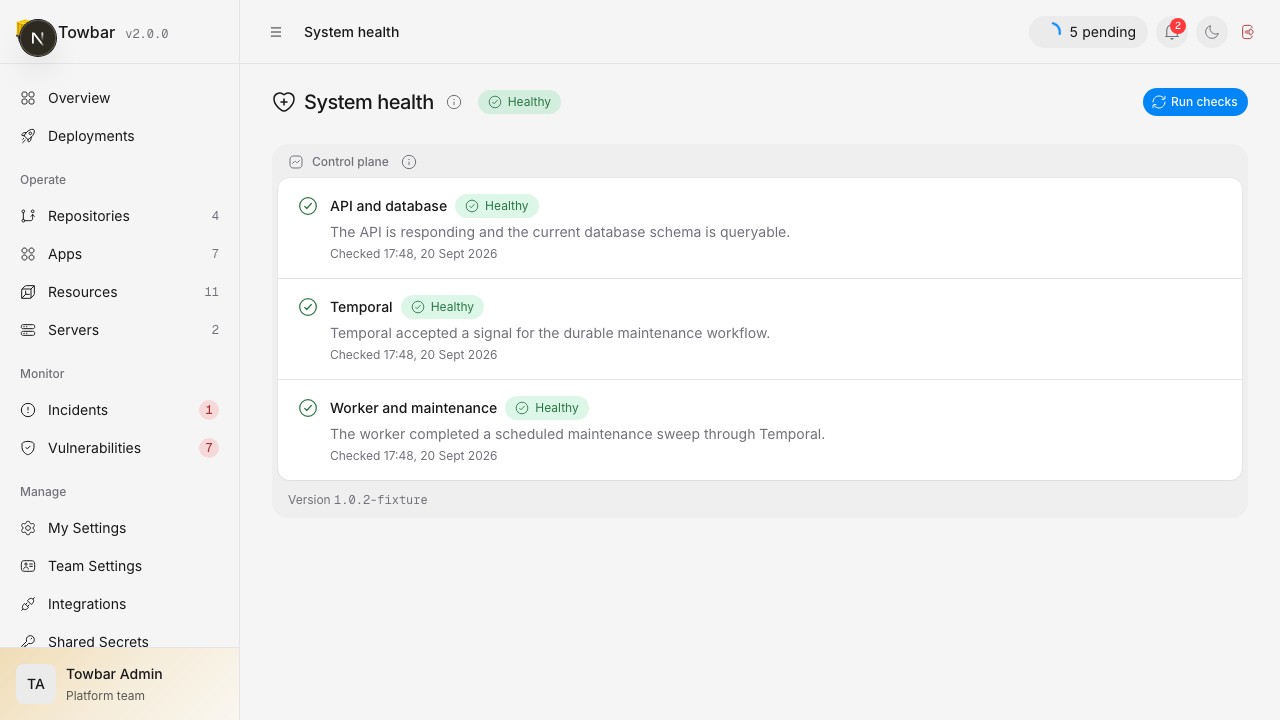Click the Resources count 11
The width and height of the screenshot is (1280, 720).
pos(211,292)
